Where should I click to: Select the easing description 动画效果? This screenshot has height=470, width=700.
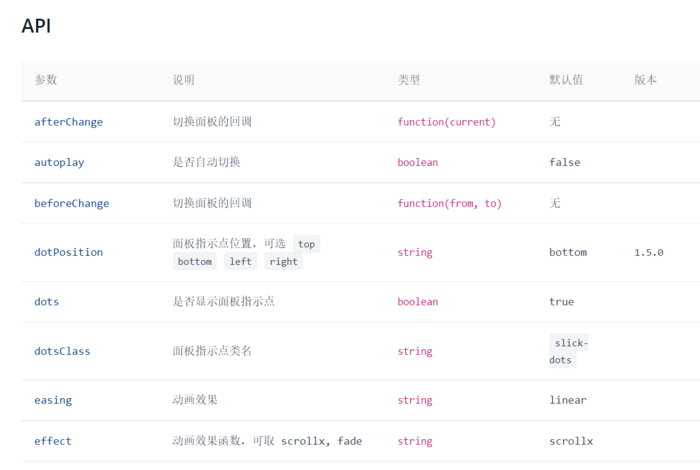195,399
